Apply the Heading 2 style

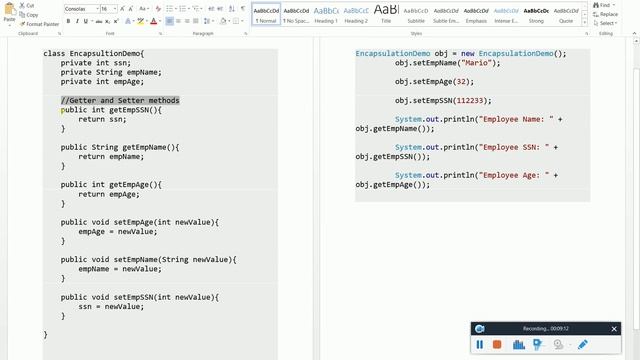pos(356,15)
